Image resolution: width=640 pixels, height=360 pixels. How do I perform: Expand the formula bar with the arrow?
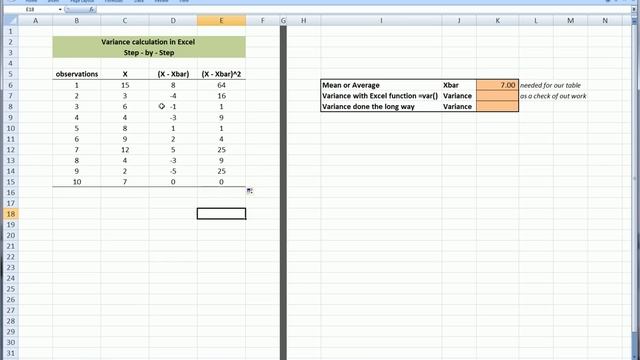tap(633, 9)
